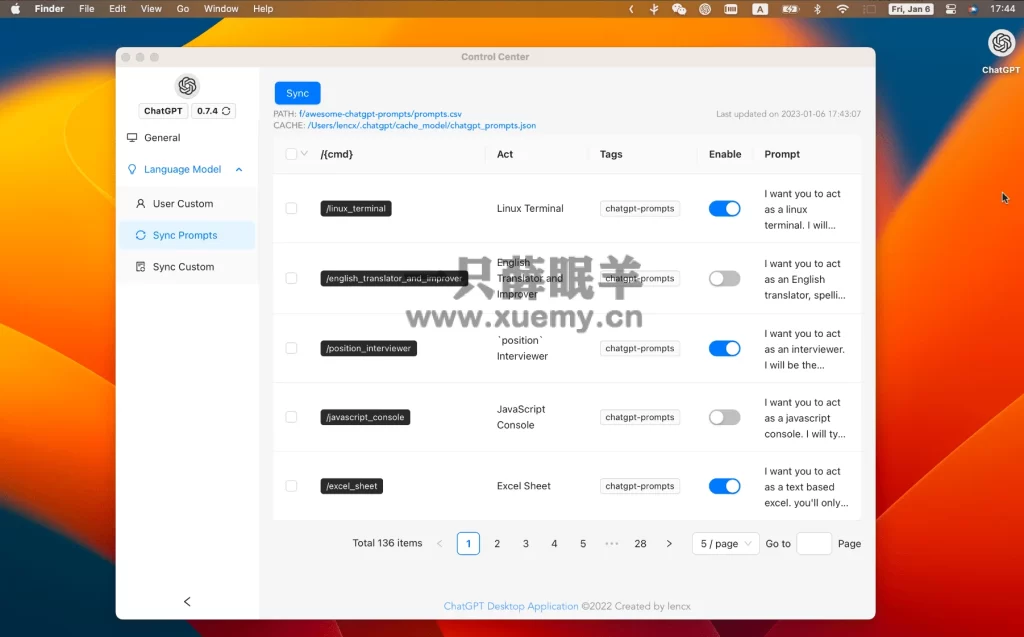Open the Go menu
1024x637 pixels.
[183, 8]
